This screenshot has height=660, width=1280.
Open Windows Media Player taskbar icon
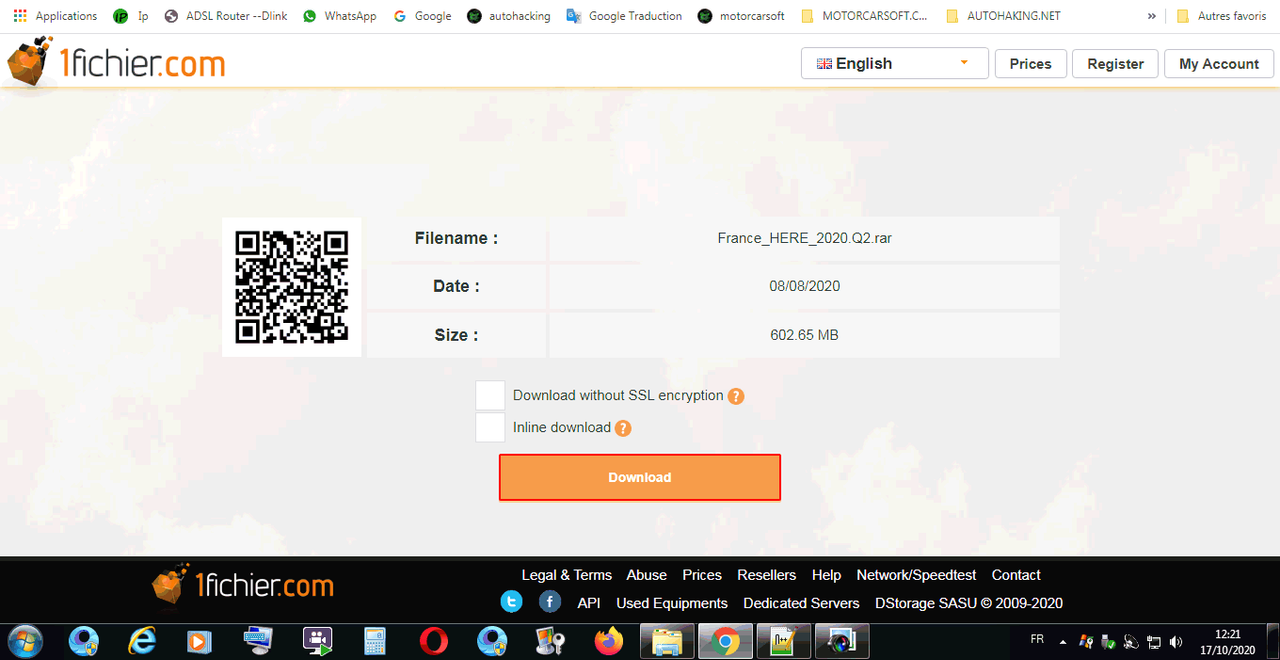[200, 641]
